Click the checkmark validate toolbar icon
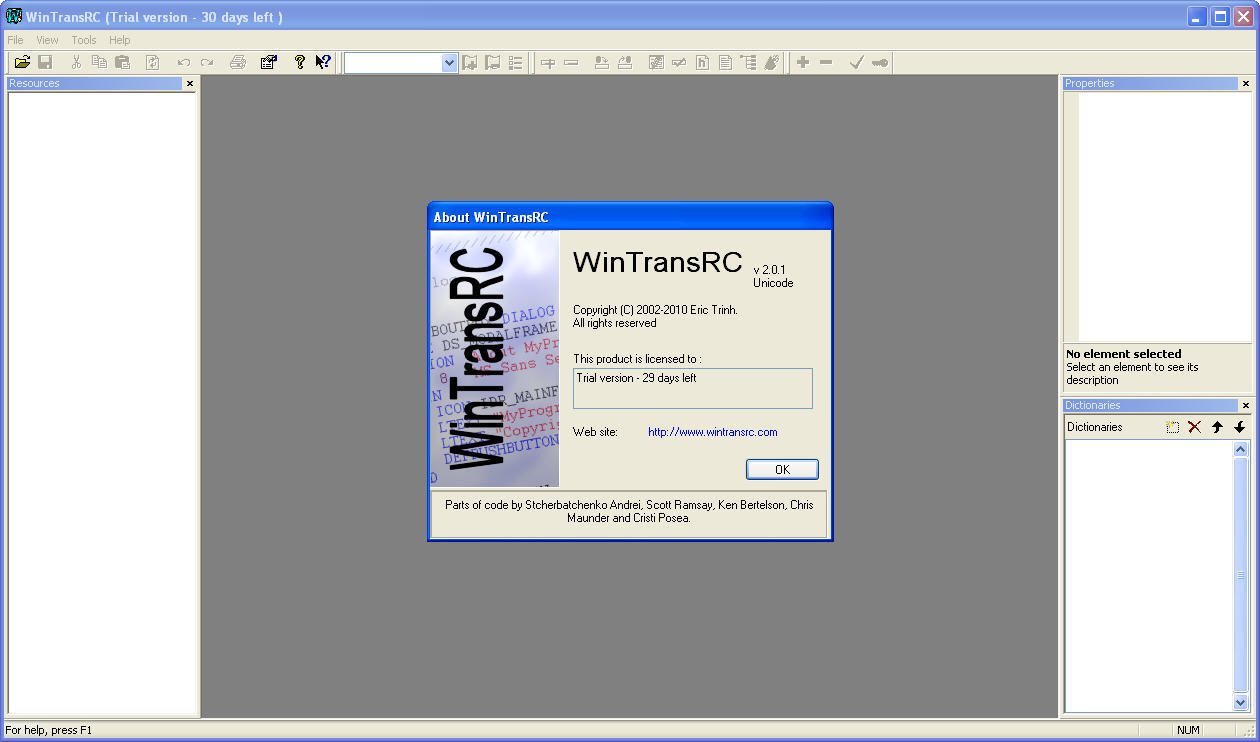Viewport: 1260px width, 742px height. (856, 63)
